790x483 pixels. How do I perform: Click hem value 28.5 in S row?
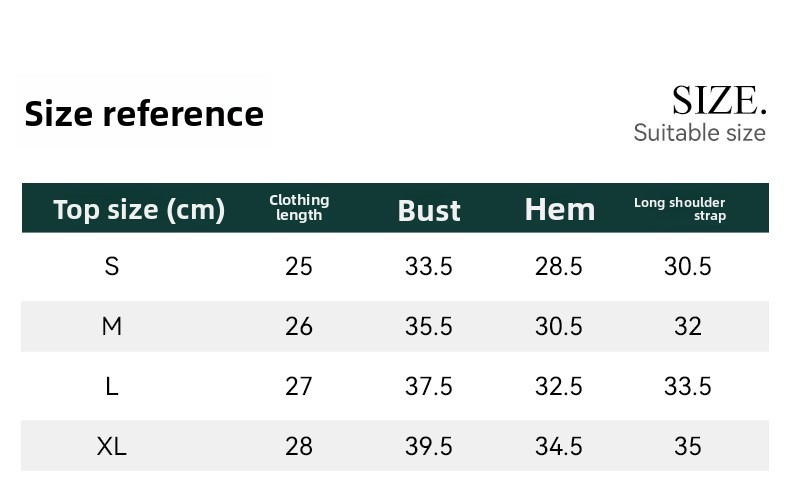point(559,266)
